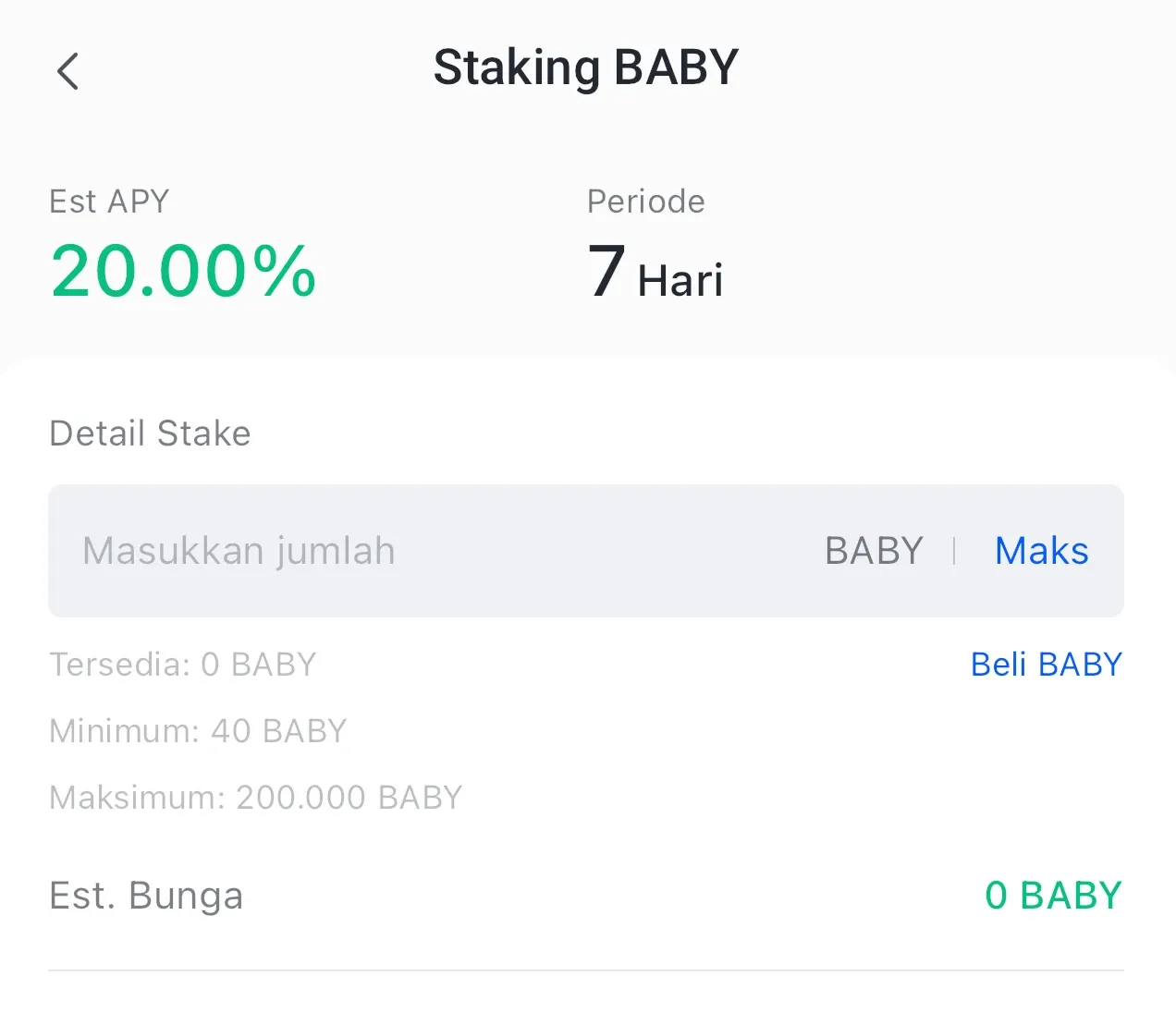Click the Est. Bunga label
1176x1013 pixels.
(x=145, y=895)
